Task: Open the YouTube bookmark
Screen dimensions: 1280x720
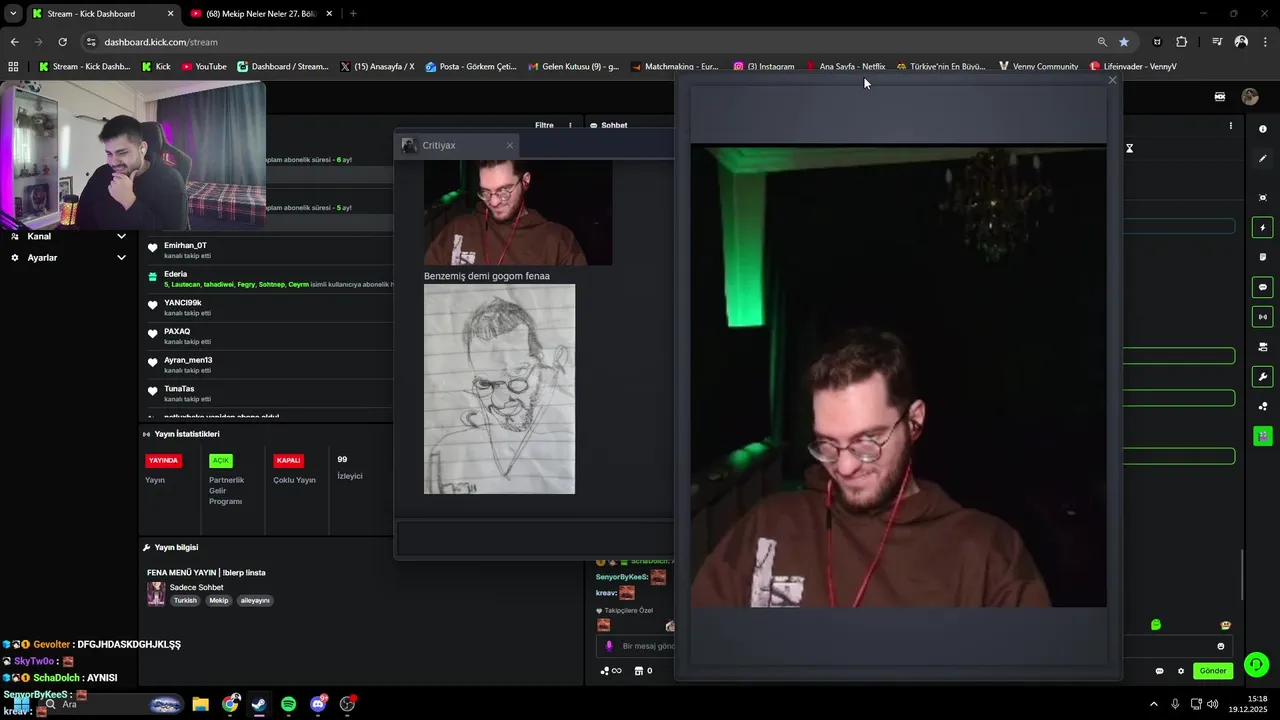Action: click(x=204, y=66)
